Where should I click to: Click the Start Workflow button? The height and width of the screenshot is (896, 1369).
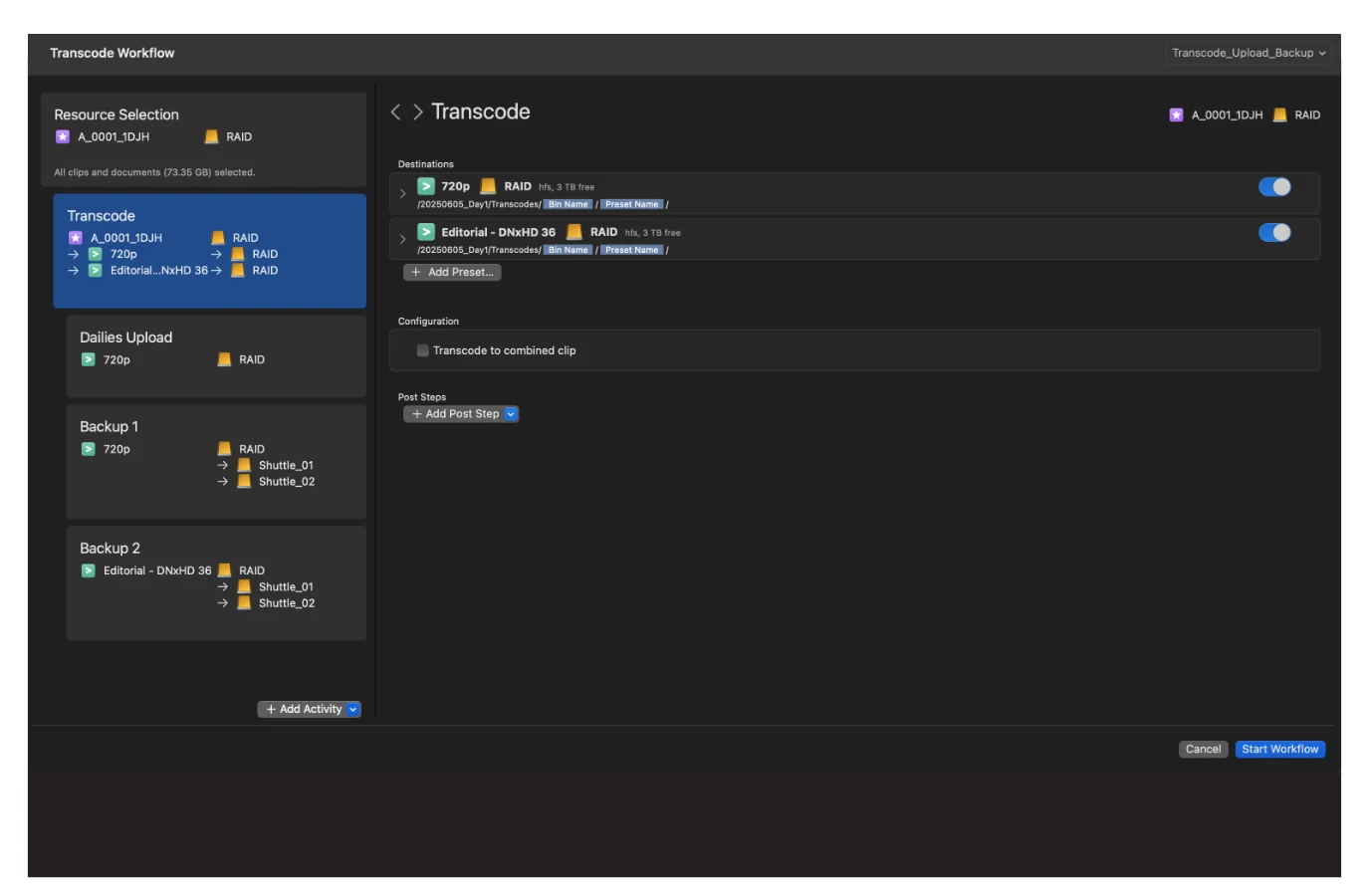click(x=1279, y=750)
